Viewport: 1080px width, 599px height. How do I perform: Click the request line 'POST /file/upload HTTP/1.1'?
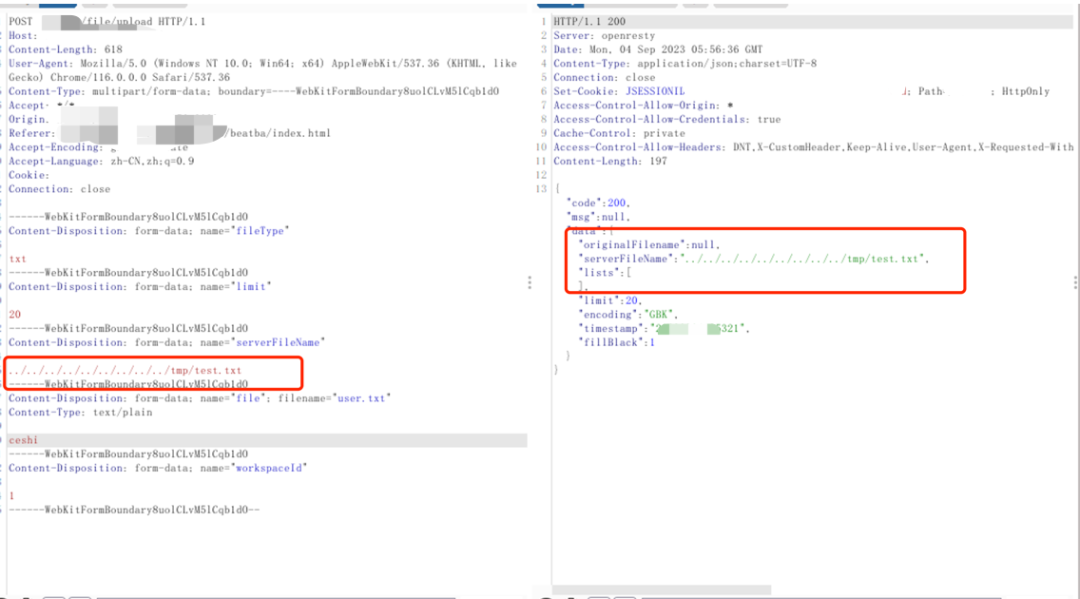pyautogui.click(x=107, y=21)
